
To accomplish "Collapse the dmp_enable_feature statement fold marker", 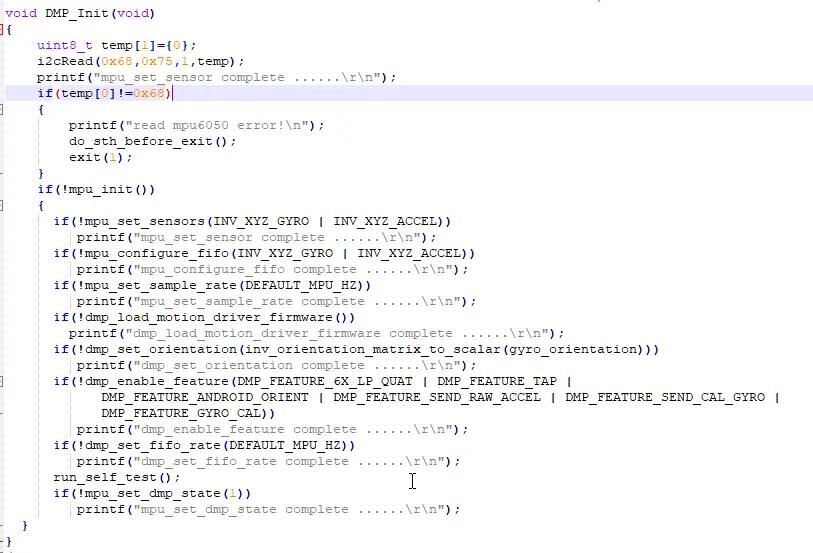I will click(2, 381).
